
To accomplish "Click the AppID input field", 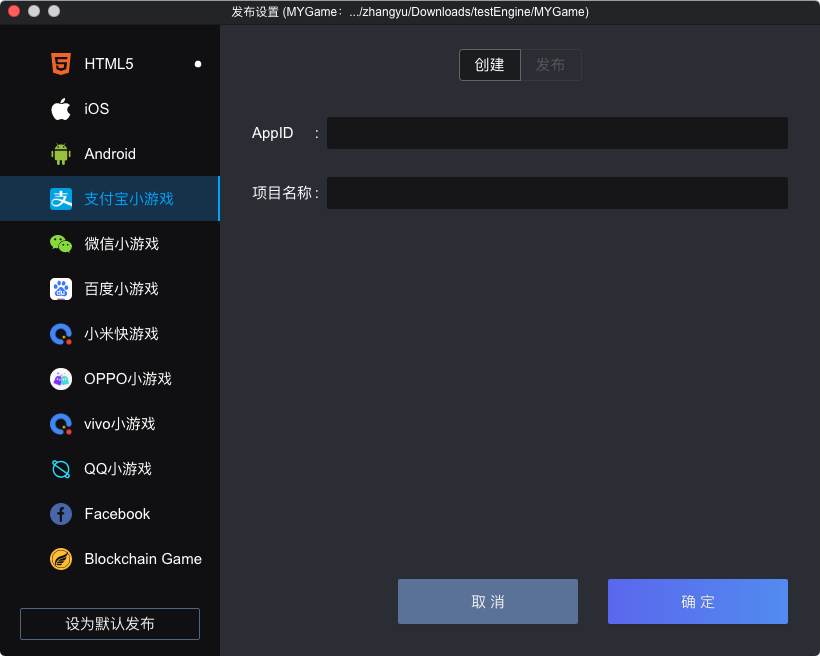I will [x=557, y=133].
